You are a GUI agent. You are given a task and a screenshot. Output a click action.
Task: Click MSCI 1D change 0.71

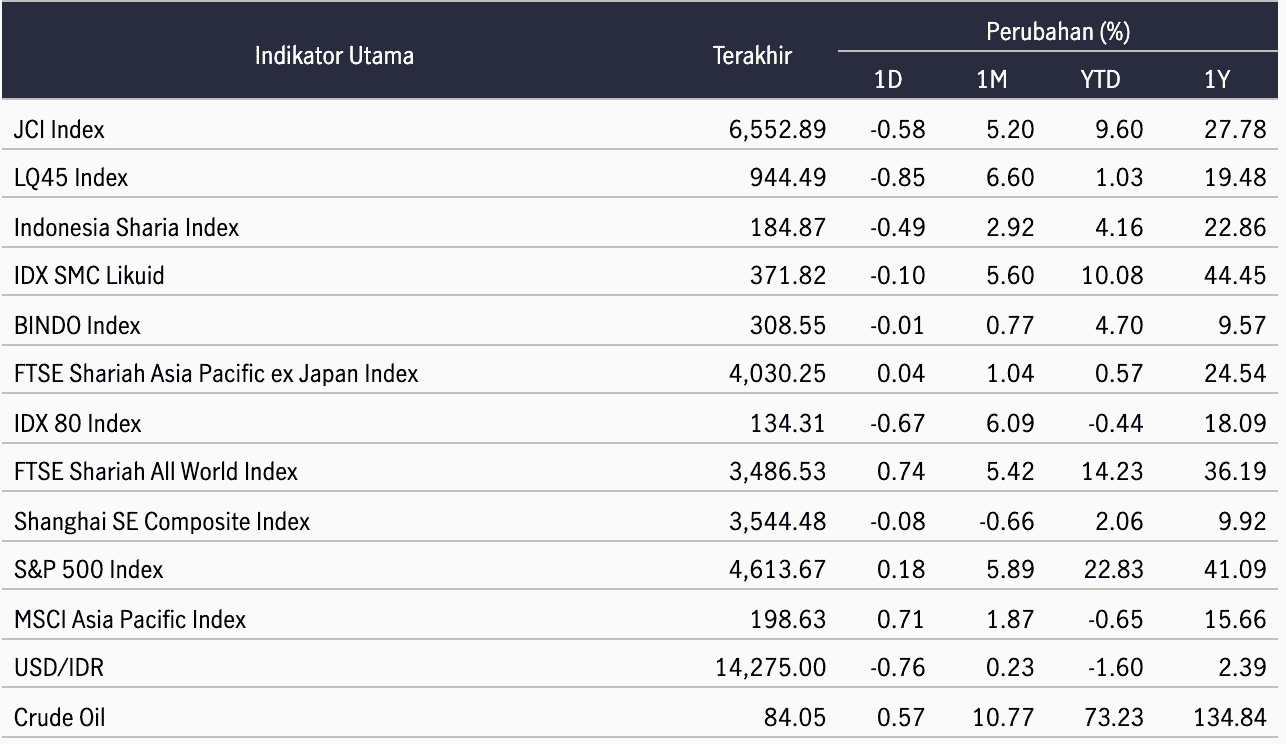tap(902, 619)
